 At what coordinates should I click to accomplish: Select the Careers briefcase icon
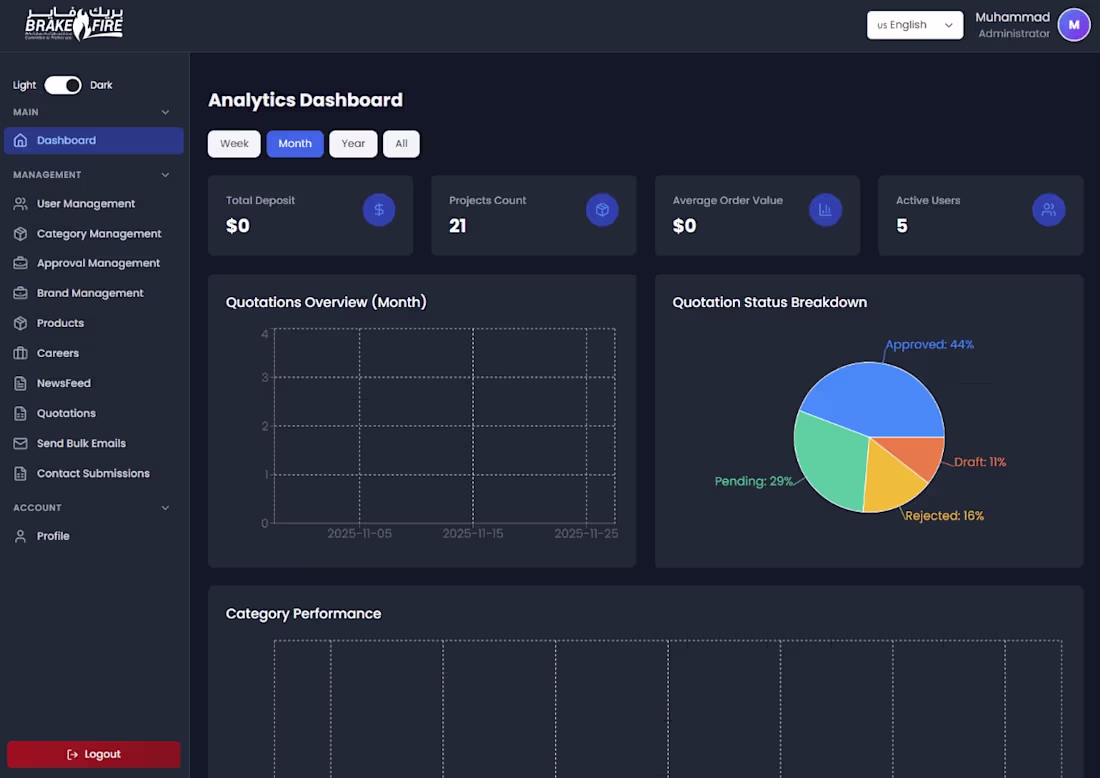(21, 352)
